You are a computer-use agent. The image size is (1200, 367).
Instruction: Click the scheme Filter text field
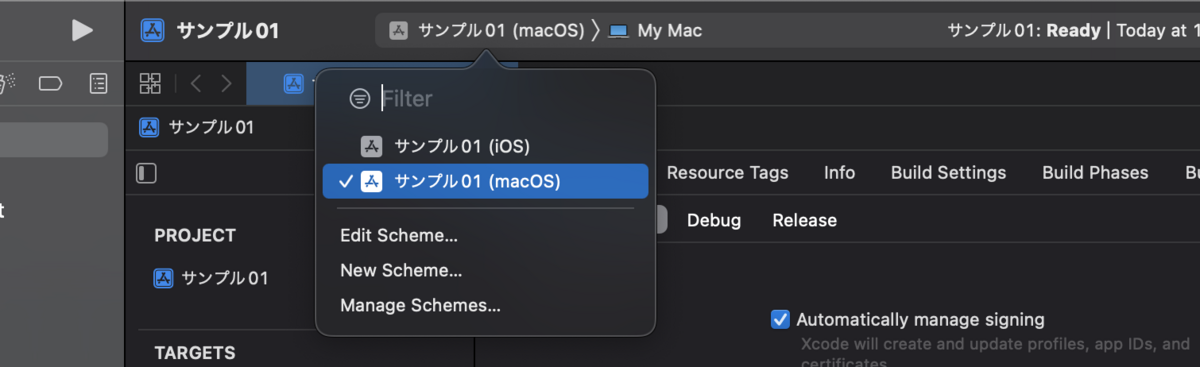pos(510,99)
